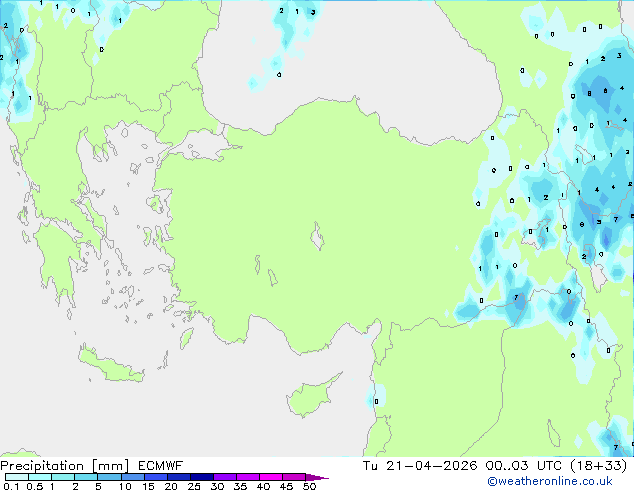Pick the 35–40 mm violet legend swatch
This screenshot has width=634, height=490.
point(247,477)
